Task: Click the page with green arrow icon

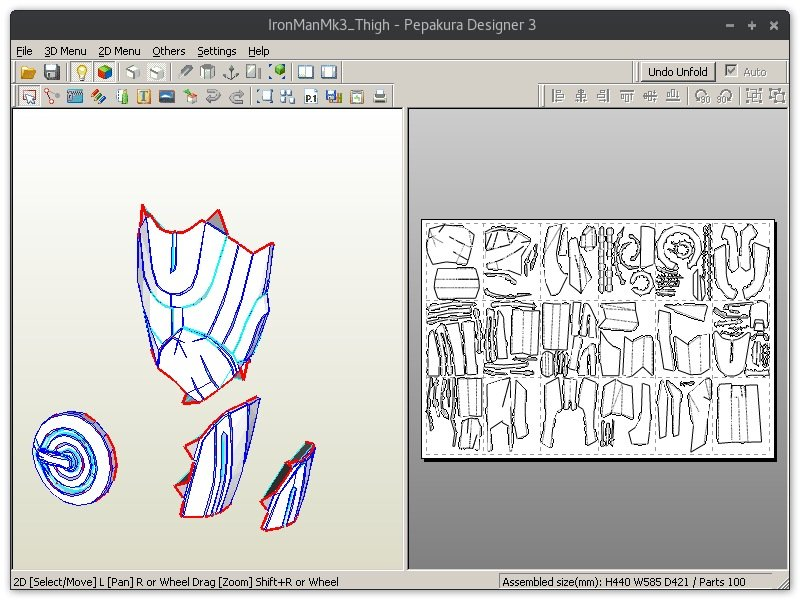Action: click(357, 96)
